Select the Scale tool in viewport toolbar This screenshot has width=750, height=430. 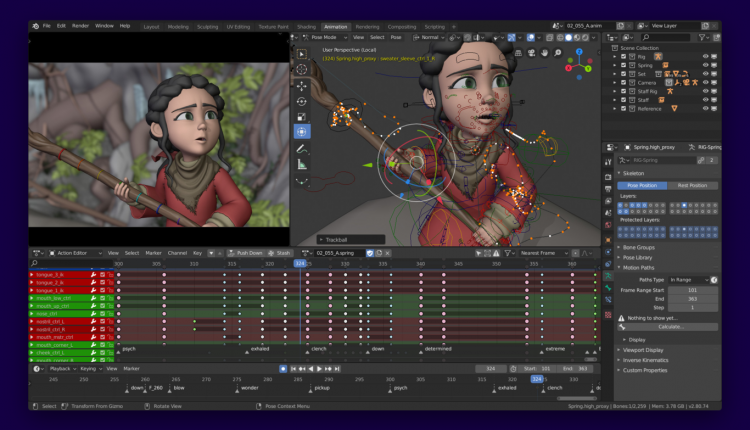tap(301, 117)
